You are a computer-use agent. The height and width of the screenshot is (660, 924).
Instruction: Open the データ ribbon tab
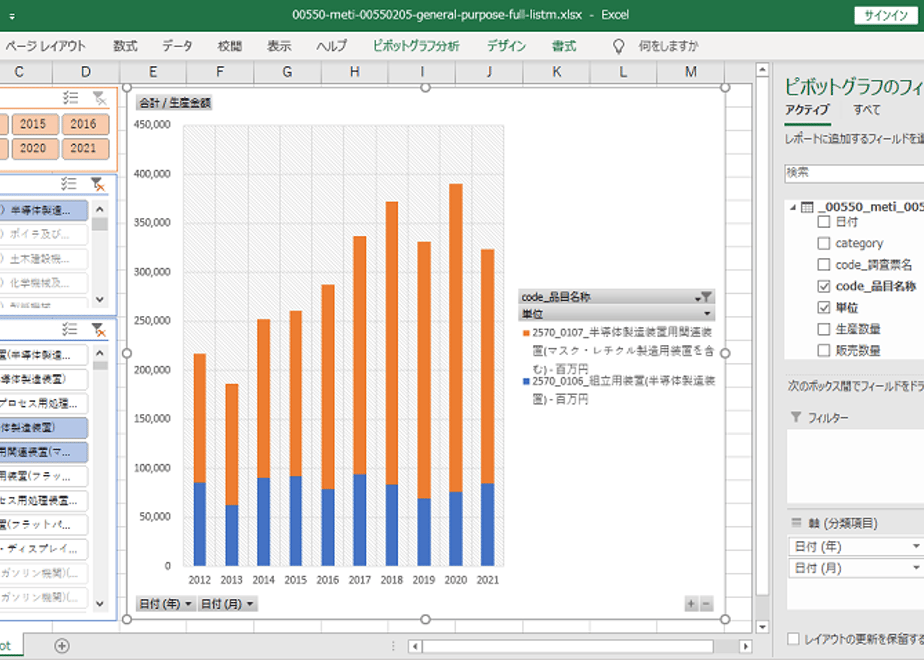click(177, 46)
